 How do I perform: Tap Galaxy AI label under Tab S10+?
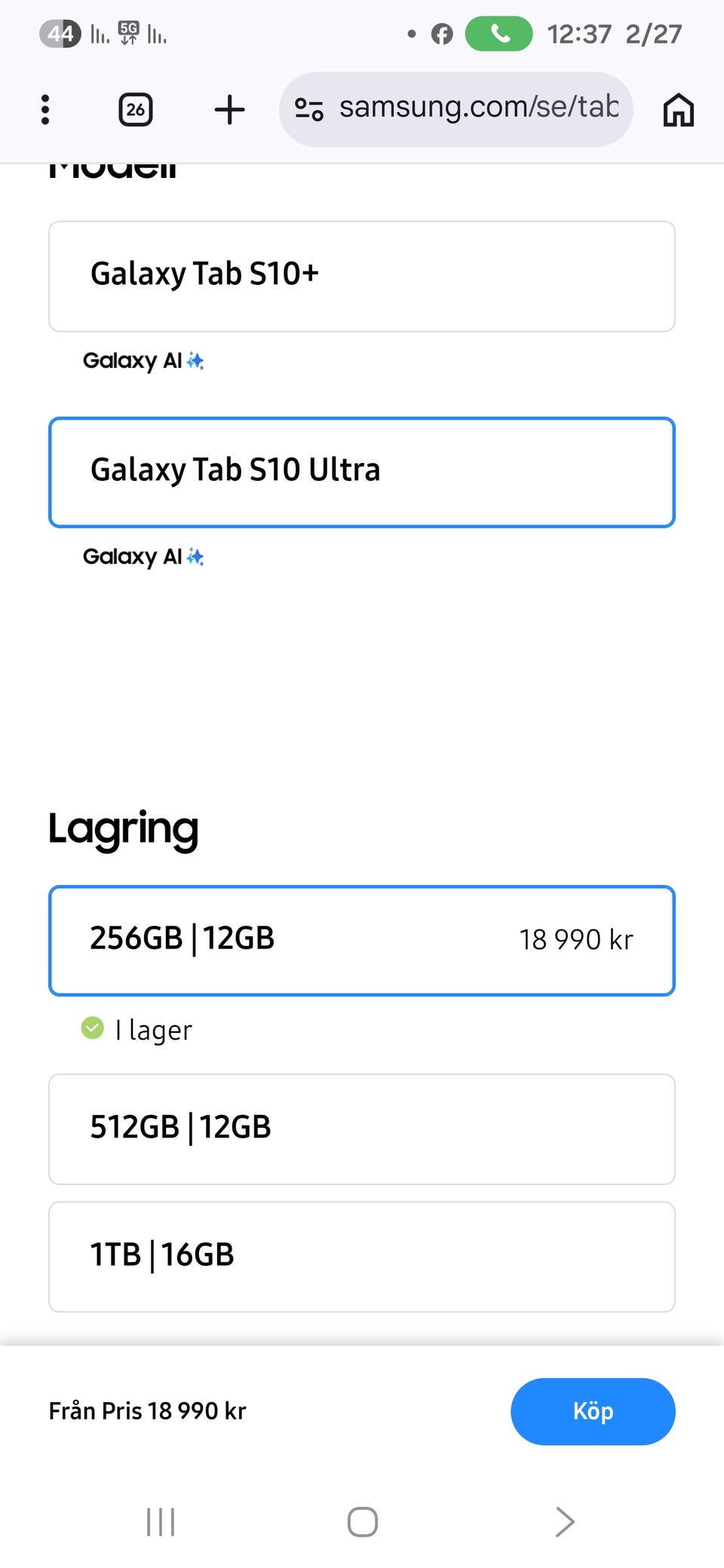click(x=143, y=361)
